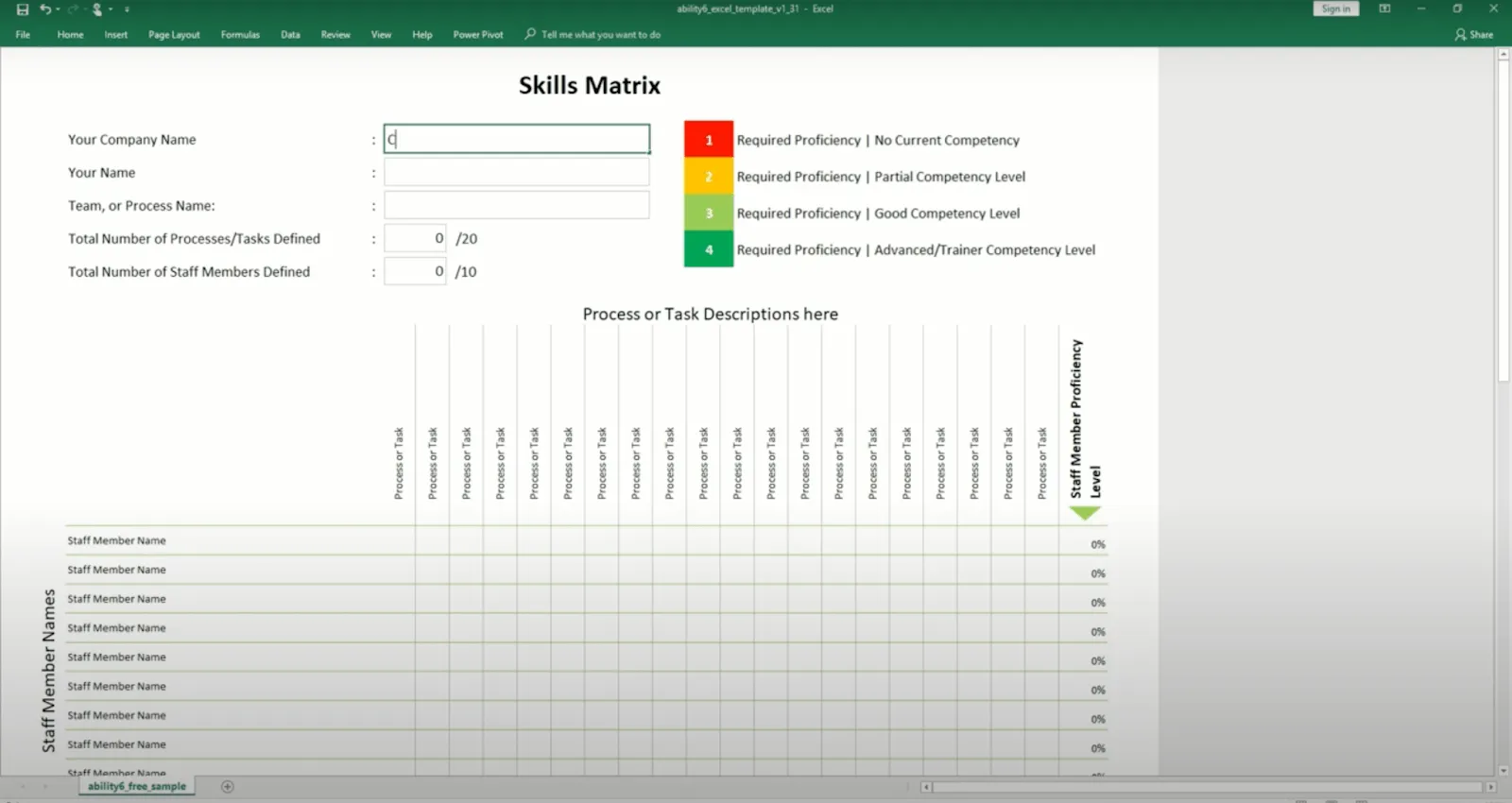Click the vertical scrollbar down arrow
The image size is (1512, 803).
[x=1503, y=771]
